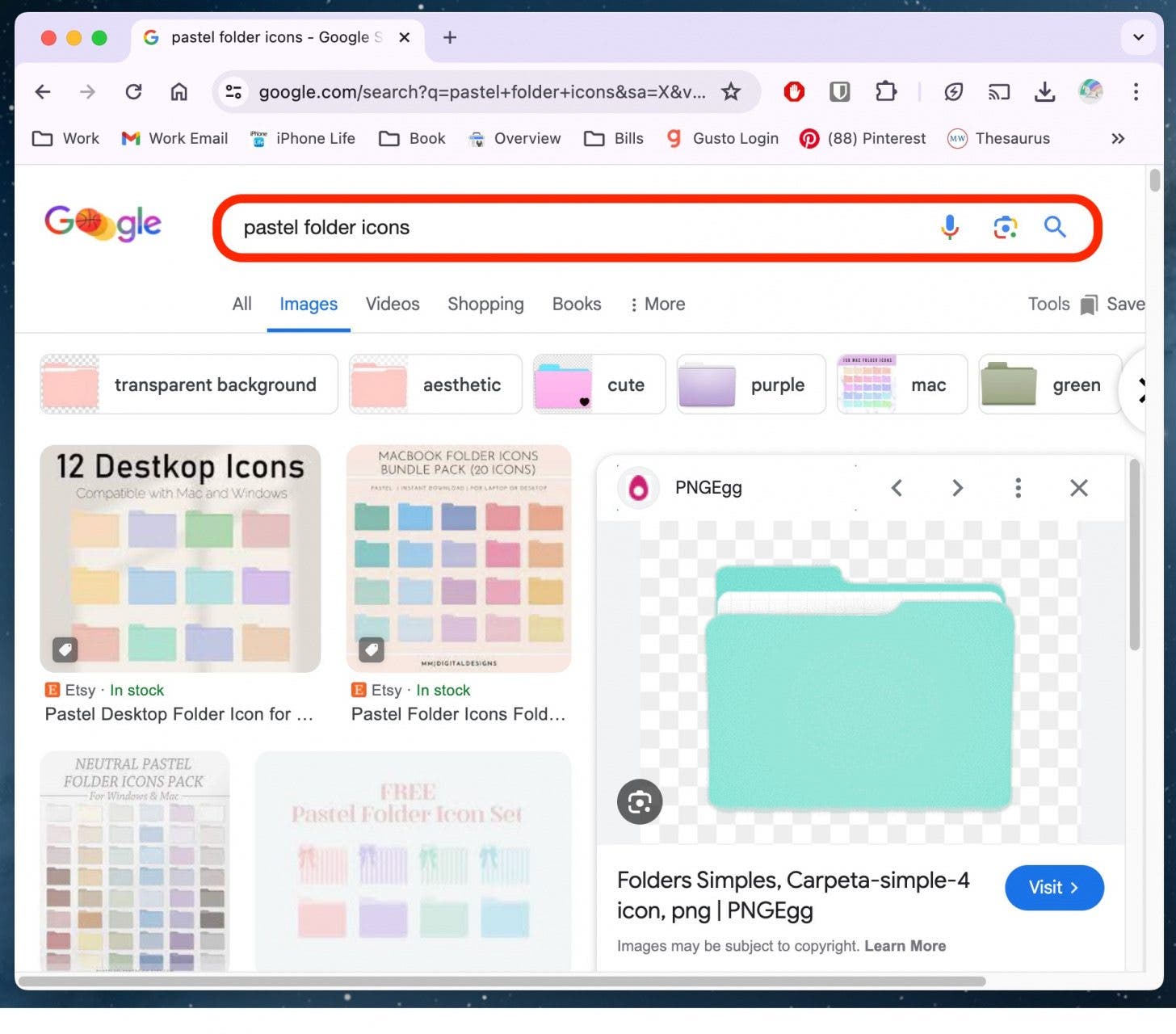
Task: Click the Downloads icon in toolbar
Action: [1044, 92]
